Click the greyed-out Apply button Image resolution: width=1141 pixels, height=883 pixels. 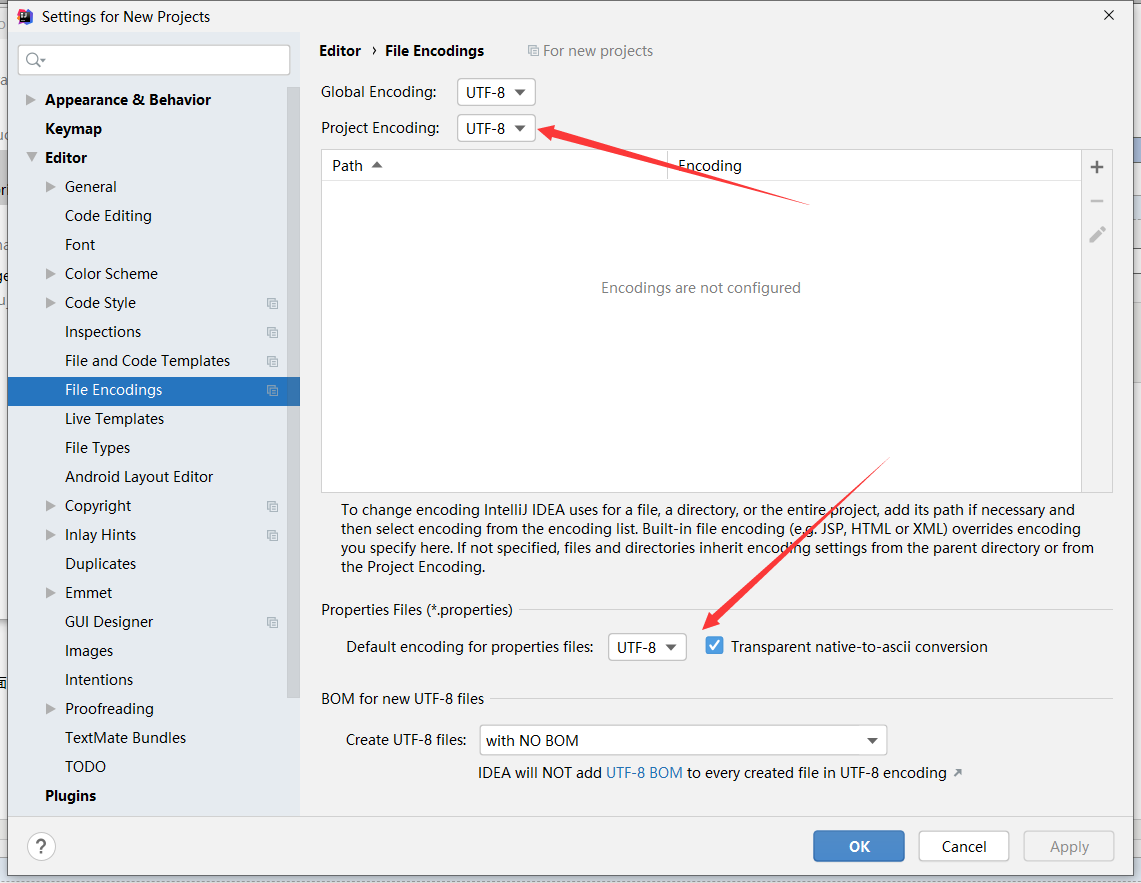point(1069,846)
